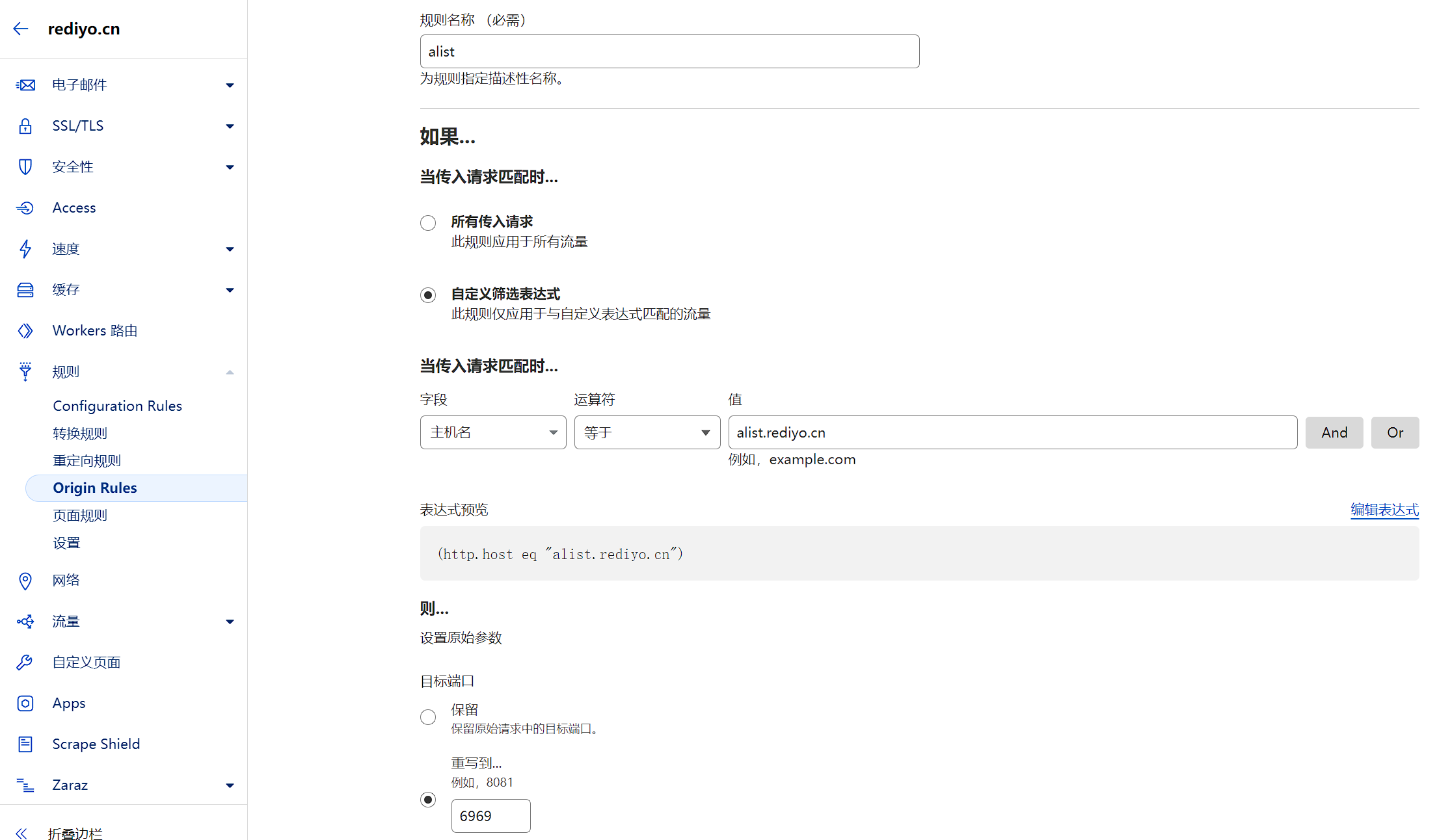This screenshot has height=840, width=1437.
Task: Click the And button
Action: point(1334,432)
